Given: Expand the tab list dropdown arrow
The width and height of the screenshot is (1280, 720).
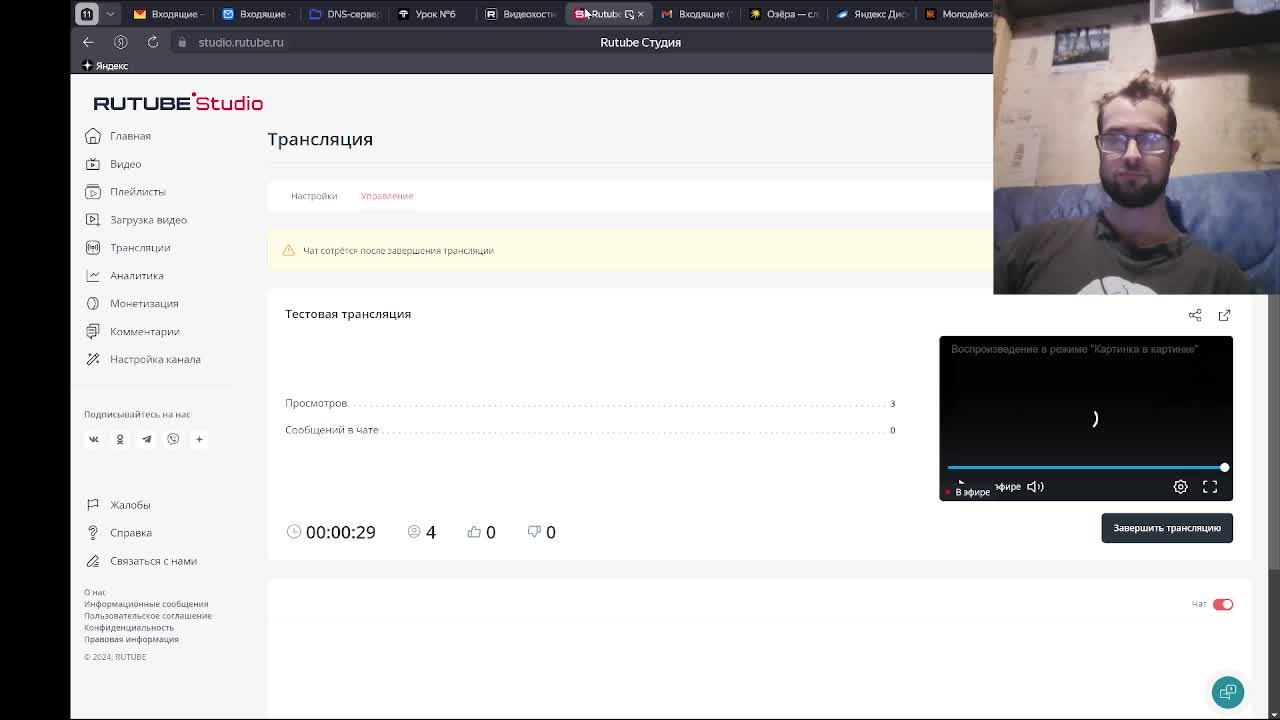Looking at the screenshot, I should click(110, 14).
